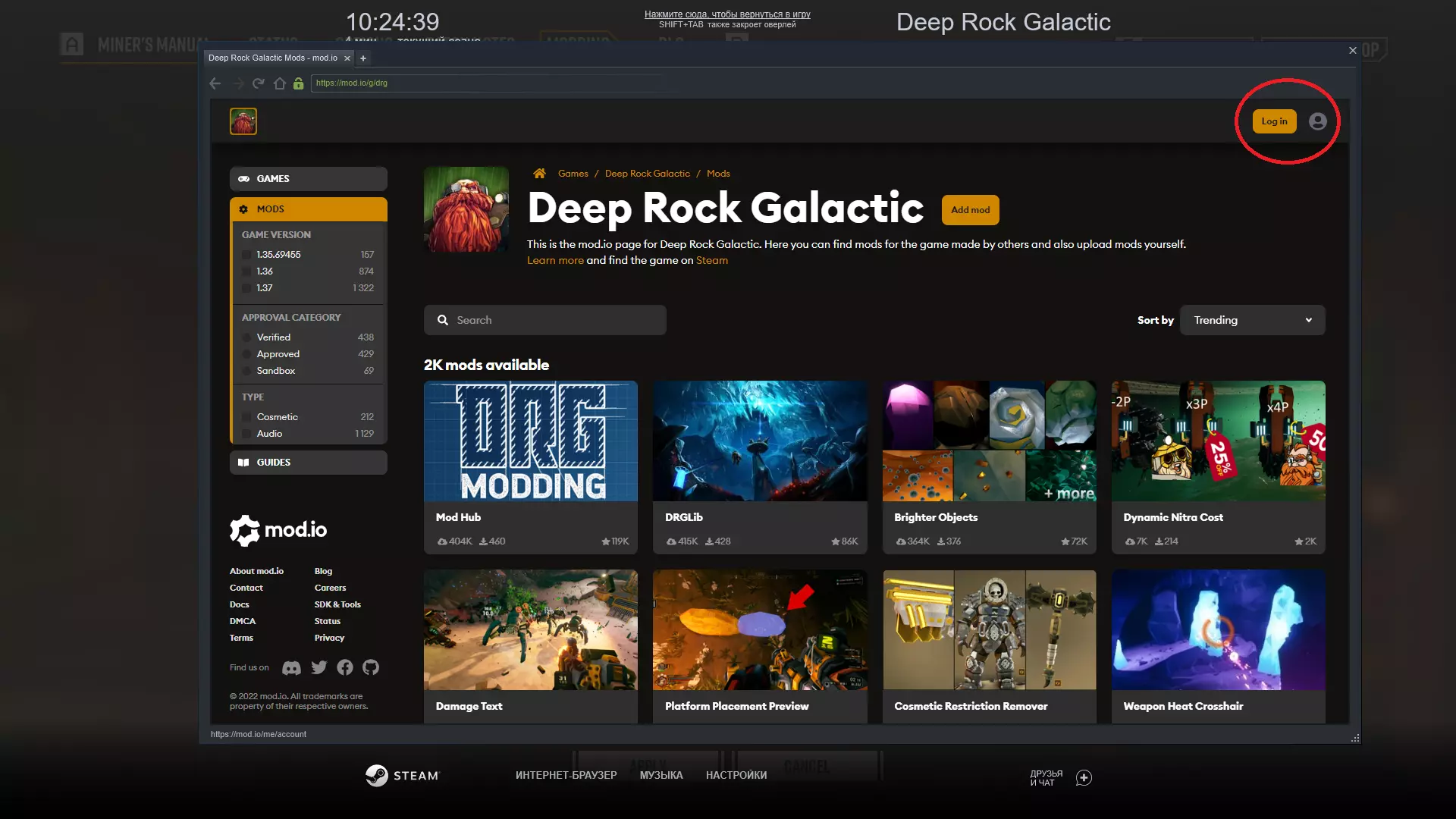The height and width of the screenshot is (819, 1456).
Task: Click the breadcrumb home icon
Action: [x=539, y=174]
